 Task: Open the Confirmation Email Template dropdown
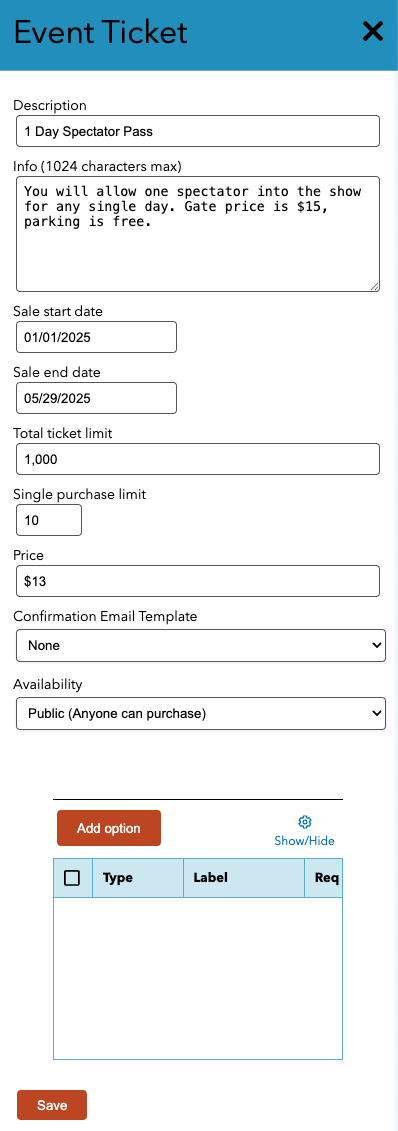[201, 646]
